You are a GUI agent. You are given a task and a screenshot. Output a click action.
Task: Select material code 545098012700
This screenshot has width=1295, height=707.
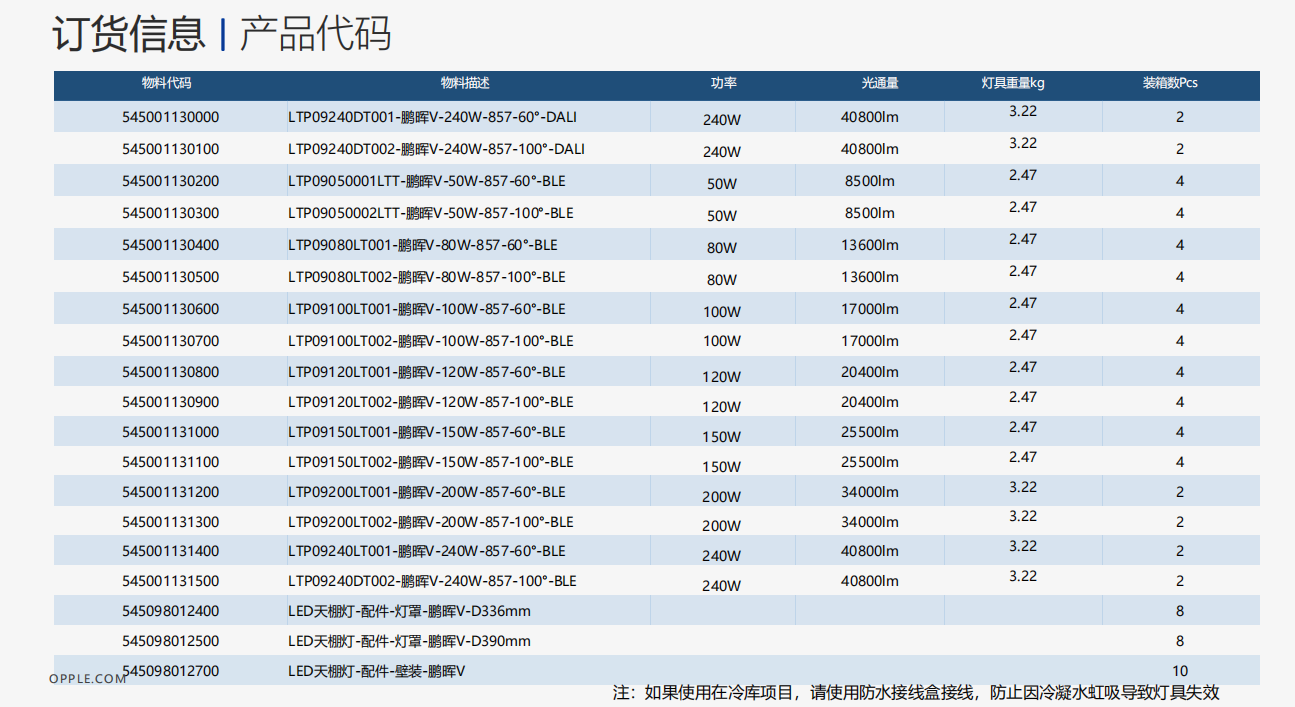170,671
